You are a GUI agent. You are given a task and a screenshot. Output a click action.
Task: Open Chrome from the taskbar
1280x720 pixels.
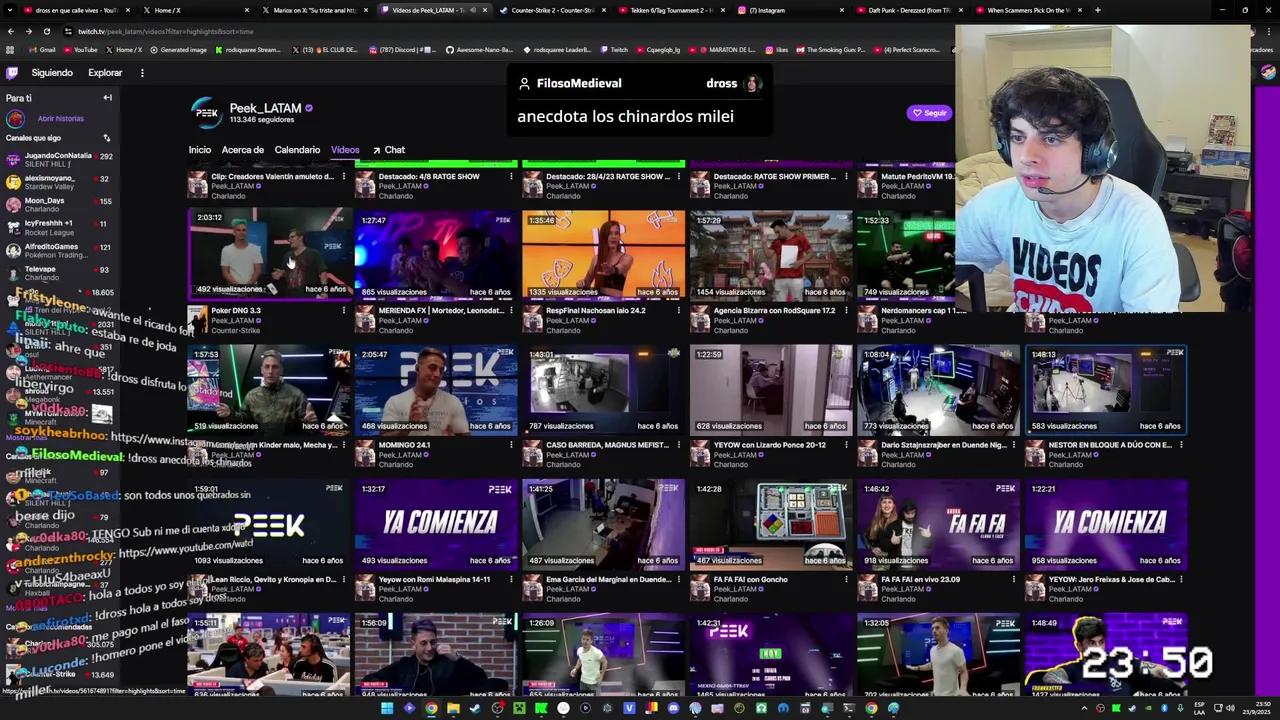tap(431, 709)
